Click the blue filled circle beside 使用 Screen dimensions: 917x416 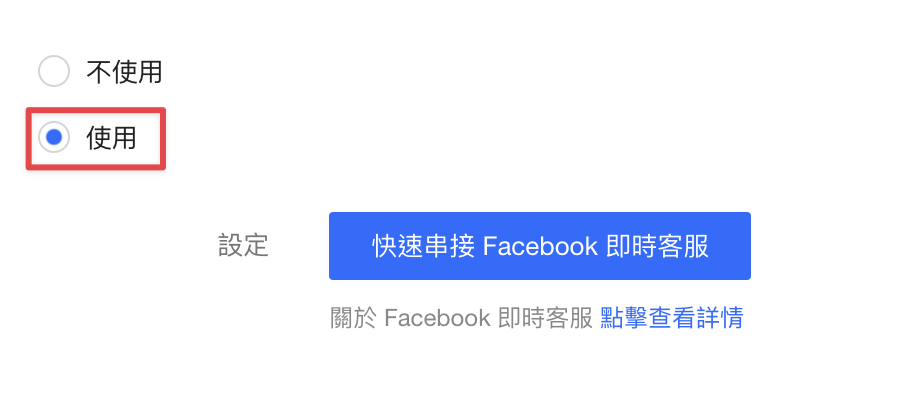tap(54, 137)
